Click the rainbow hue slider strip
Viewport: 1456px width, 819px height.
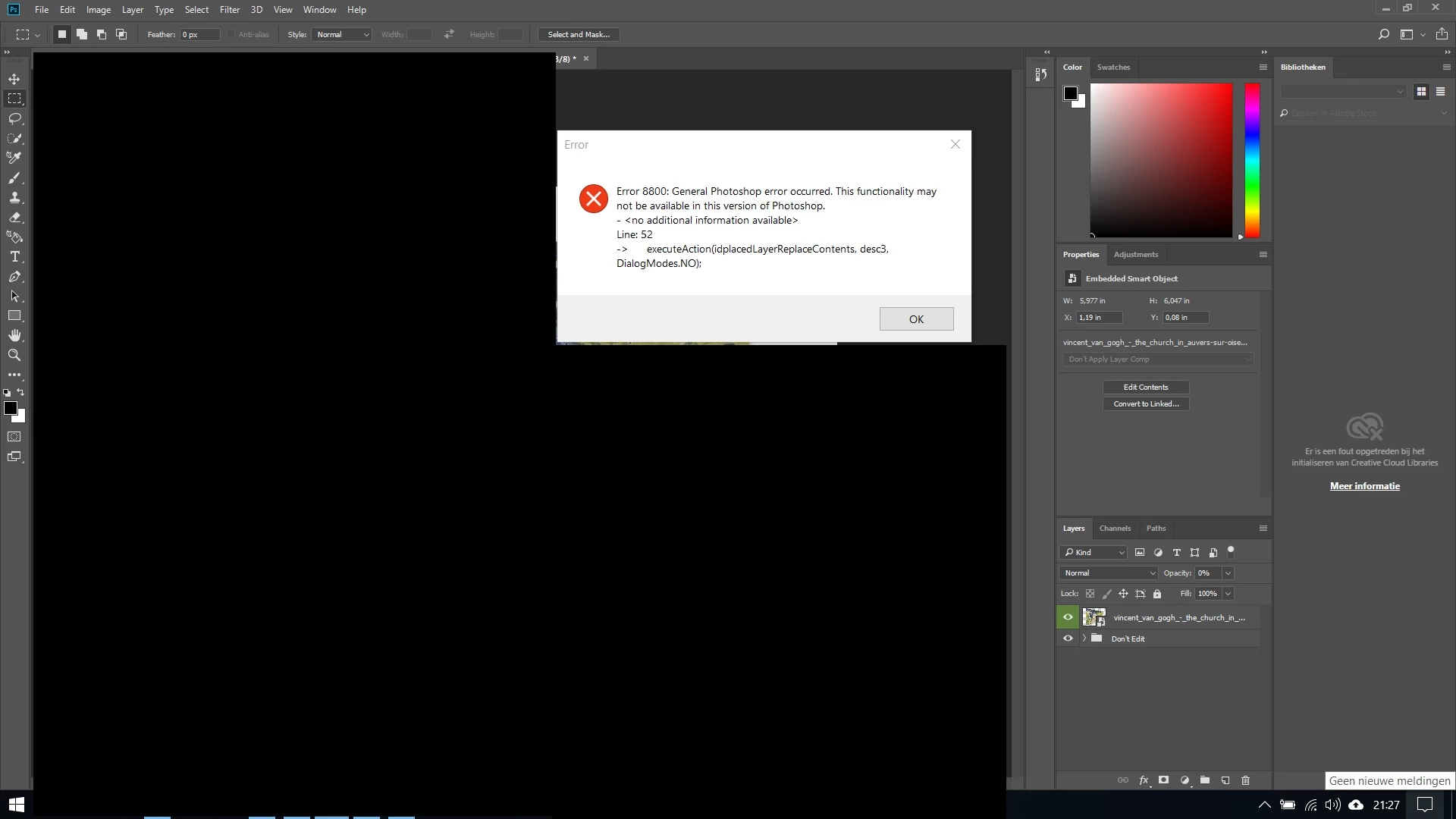(x=1252, y=159)
